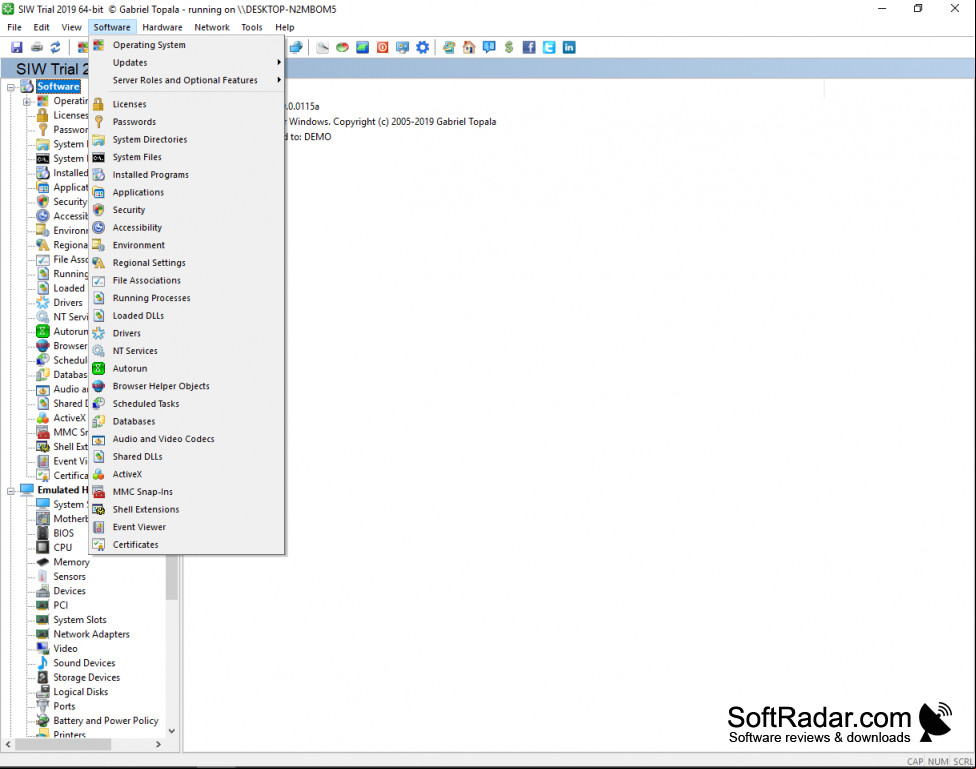Screen dimensions: 976x769
Task: Select File Associations menu item
Action: pyautogui.click(x=187, y=281)
